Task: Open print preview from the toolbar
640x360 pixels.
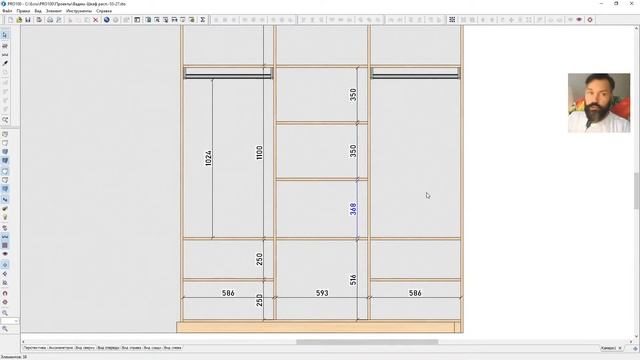Action: click(59, 20)
